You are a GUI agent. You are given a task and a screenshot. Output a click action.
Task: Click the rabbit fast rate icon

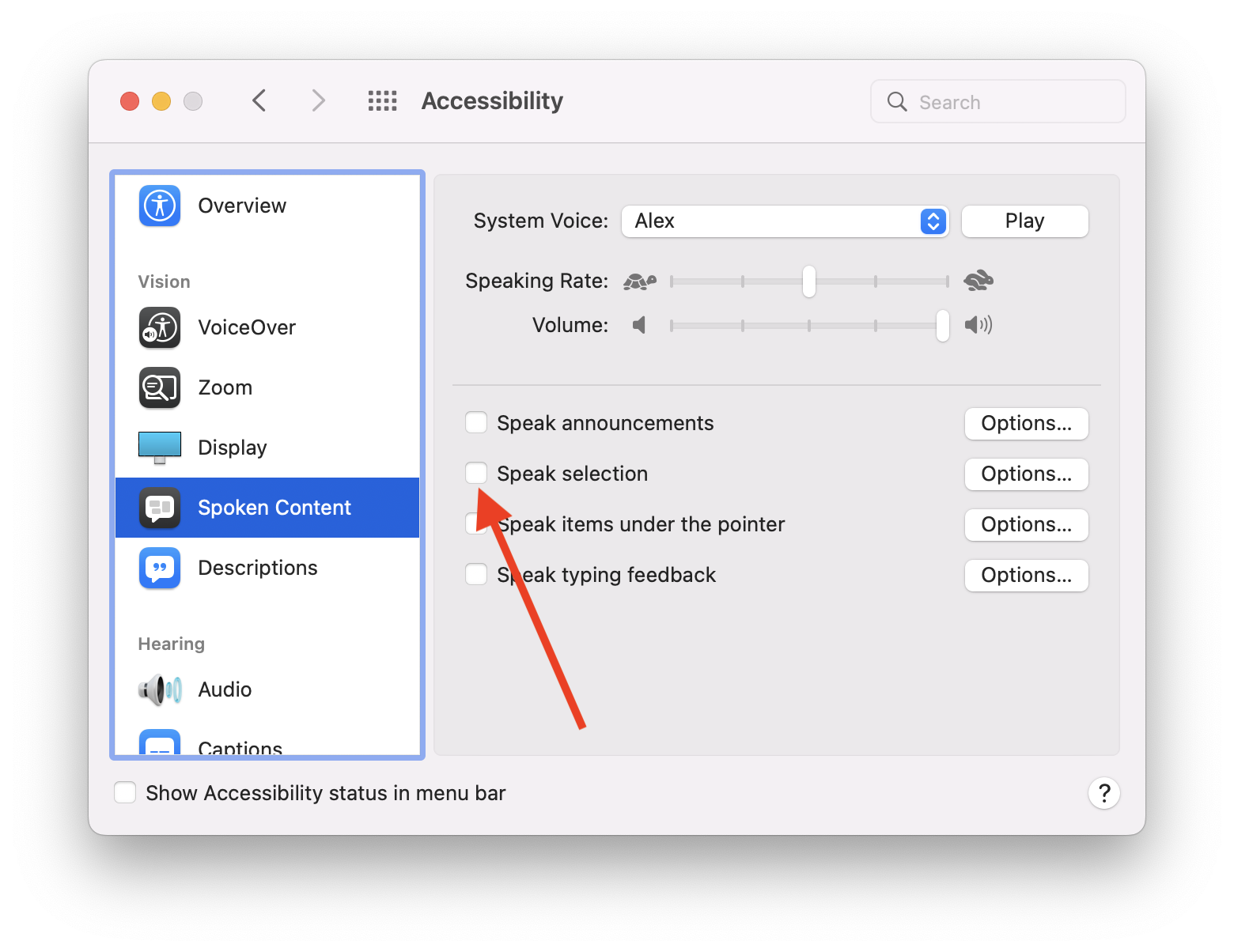[x=978, y=280]
